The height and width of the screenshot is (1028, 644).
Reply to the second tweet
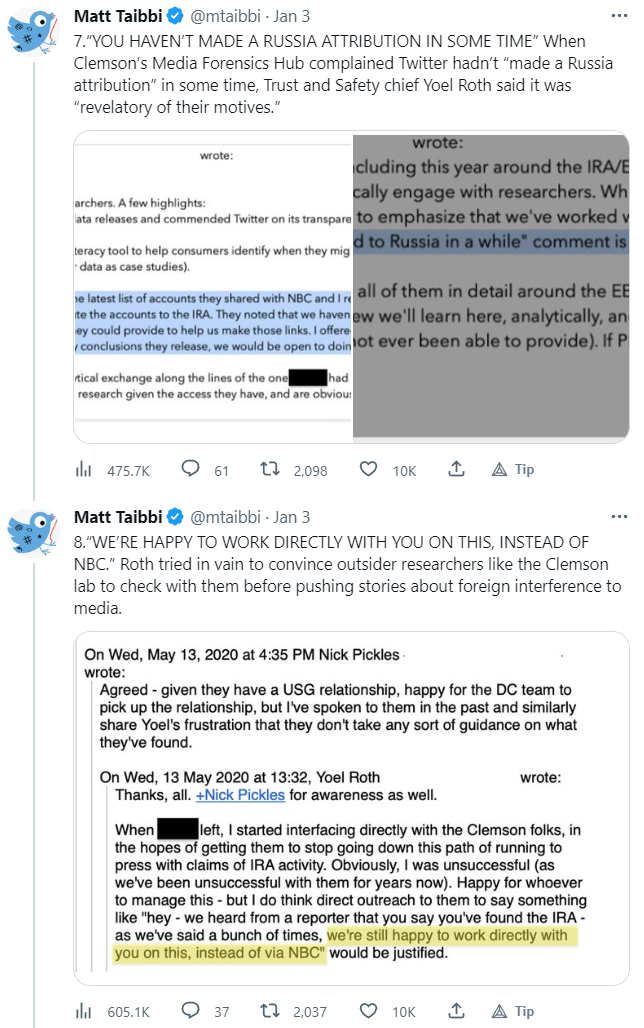pos(191,1012)
